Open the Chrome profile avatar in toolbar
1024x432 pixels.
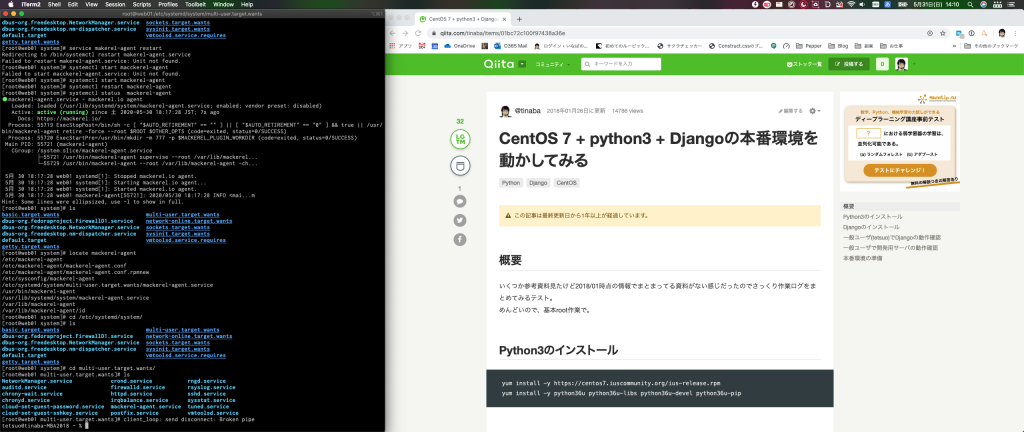1001,33
